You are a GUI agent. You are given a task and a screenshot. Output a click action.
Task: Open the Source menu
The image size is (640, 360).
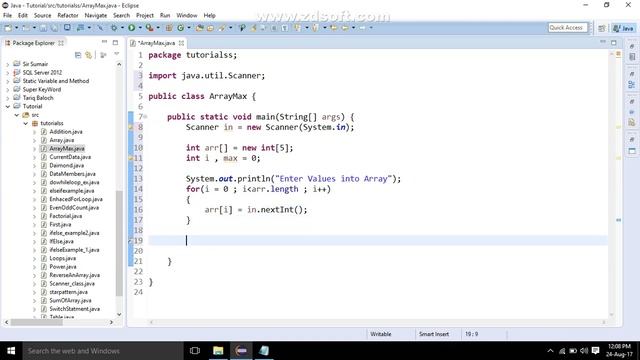(42, 16)
